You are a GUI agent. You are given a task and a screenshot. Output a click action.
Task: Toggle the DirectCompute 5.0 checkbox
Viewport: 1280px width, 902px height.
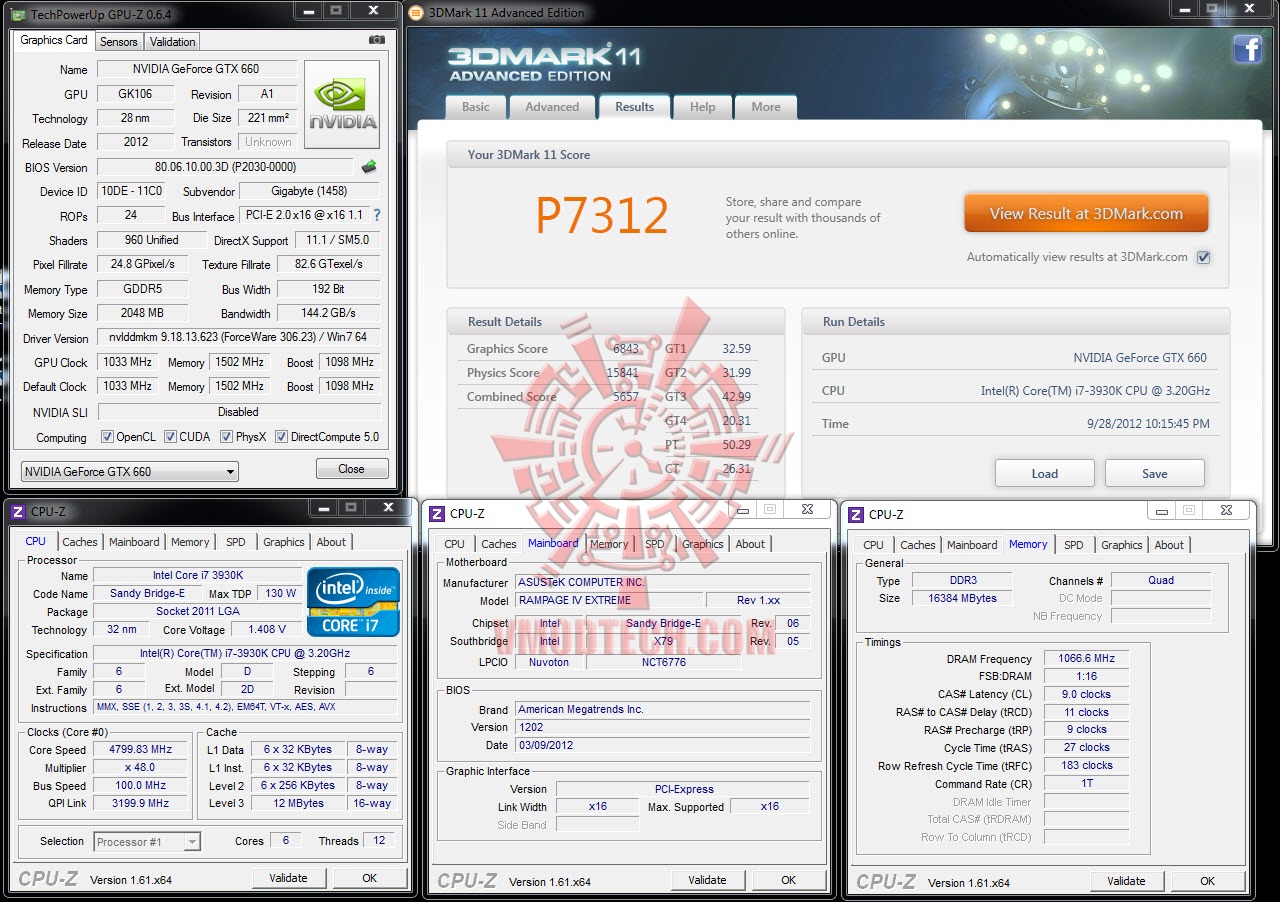(x=282, y=437)
